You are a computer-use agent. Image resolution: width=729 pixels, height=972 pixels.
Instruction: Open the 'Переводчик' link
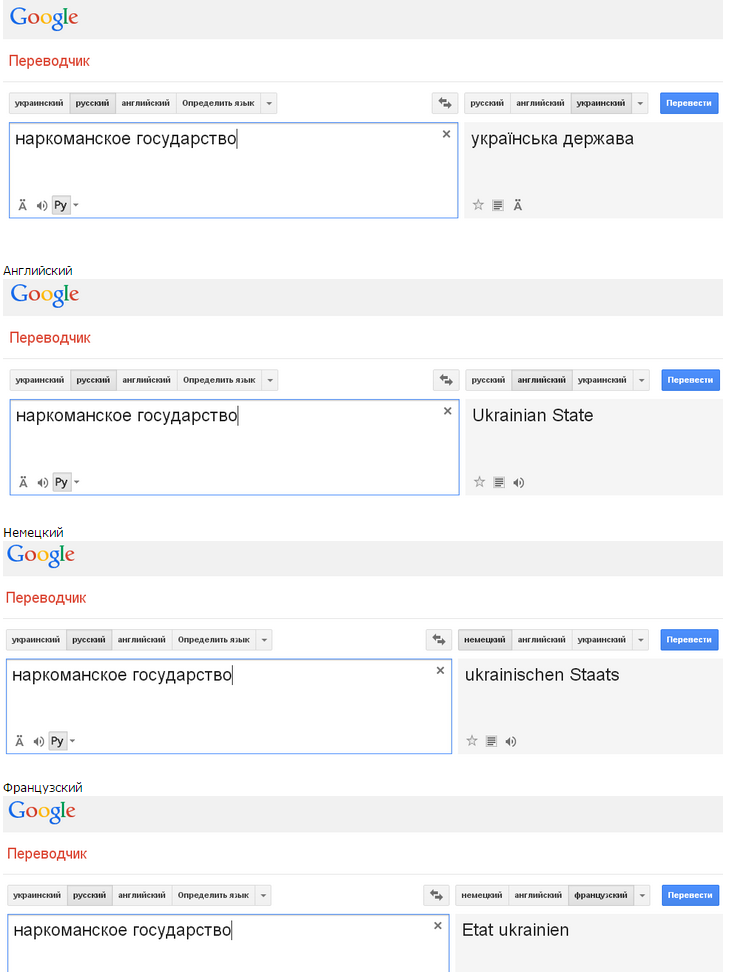click(50, 60)
